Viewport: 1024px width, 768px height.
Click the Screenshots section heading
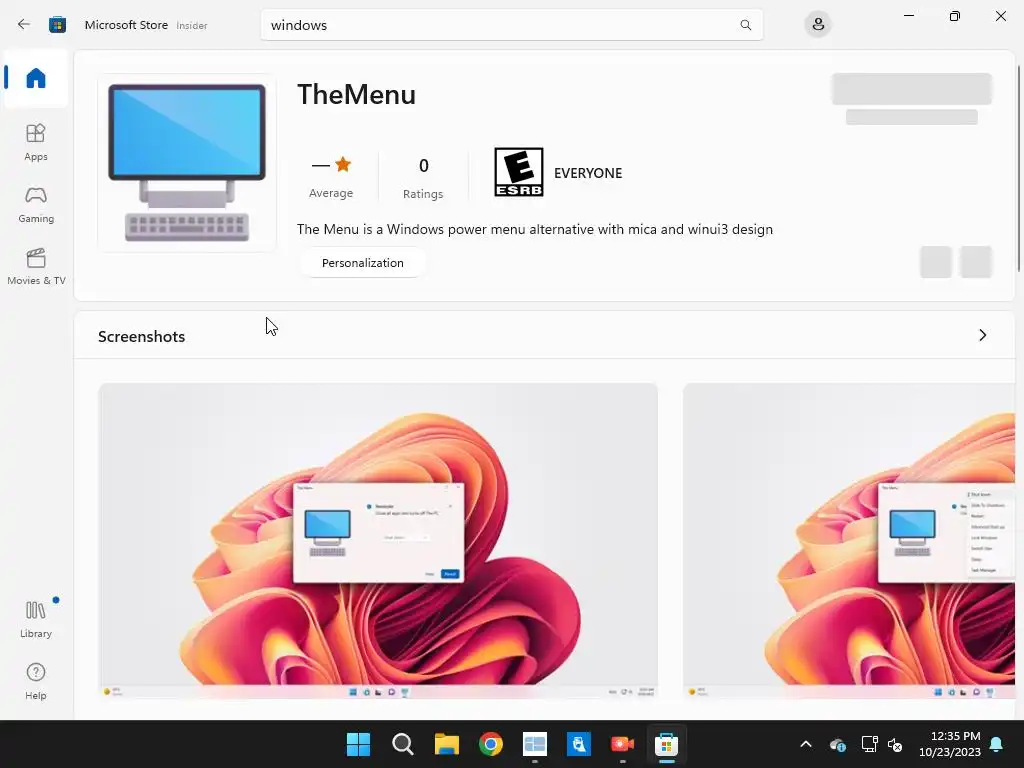click(x=142, y=336)
